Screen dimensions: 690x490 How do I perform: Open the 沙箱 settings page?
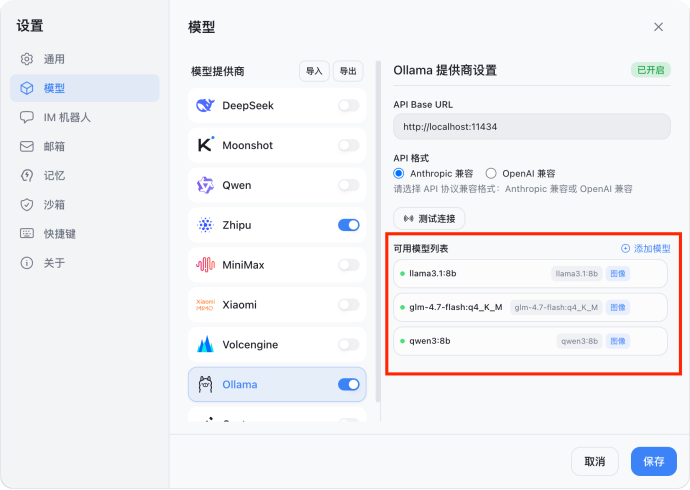(54, 205)
